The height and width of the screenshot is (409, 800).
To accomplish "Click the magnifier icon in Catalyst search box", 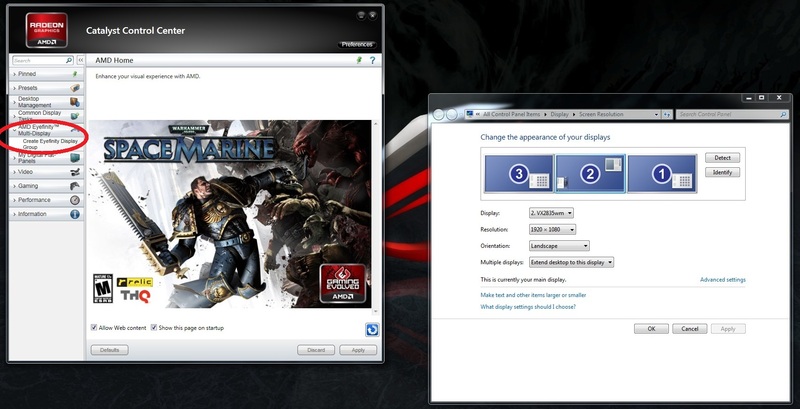I will (x=69, y=60).
